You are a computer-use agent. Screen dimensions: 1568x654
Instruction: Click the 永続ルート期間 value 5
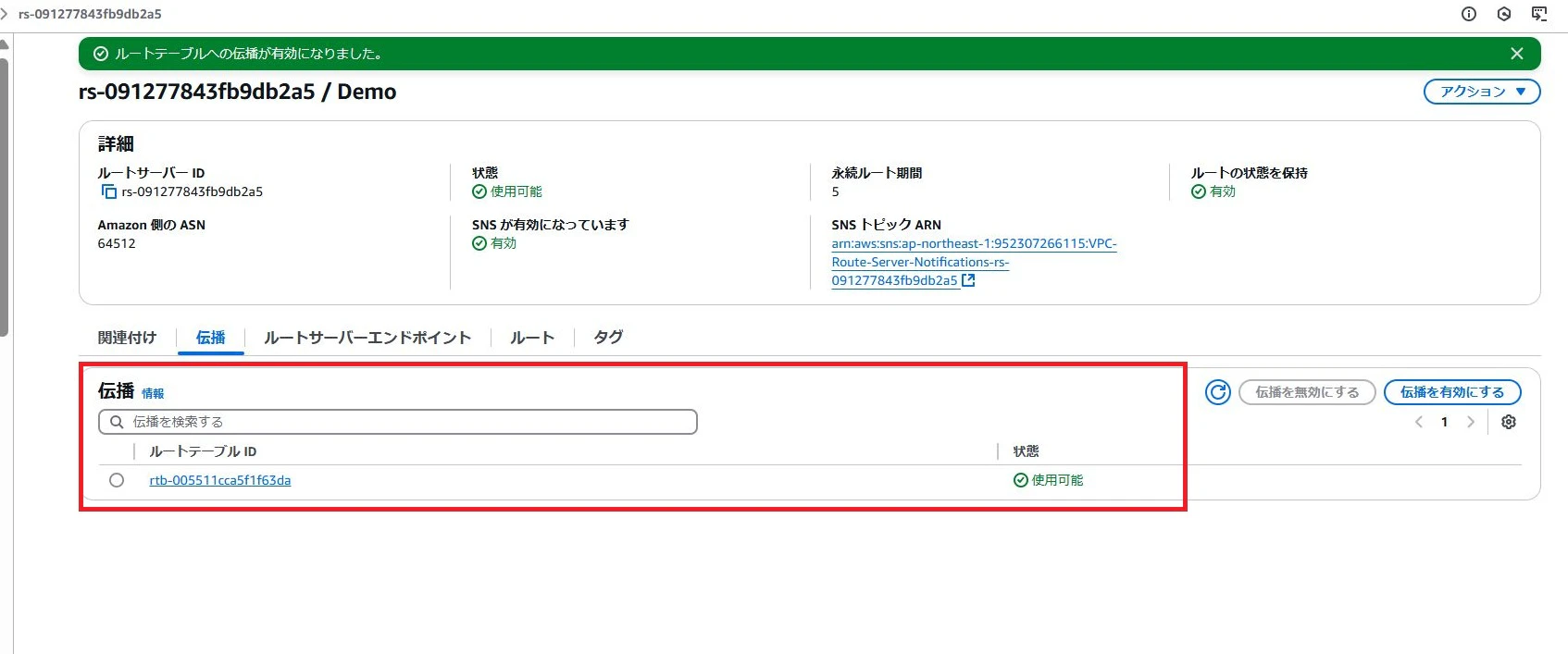coord(835,191)
